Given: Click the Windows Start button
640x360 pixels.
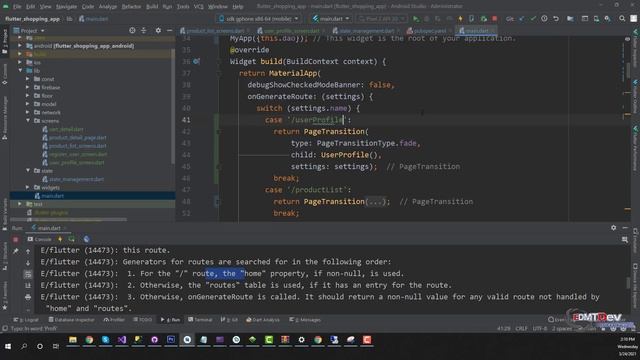Looking at the screenshot, I should 8,346.
